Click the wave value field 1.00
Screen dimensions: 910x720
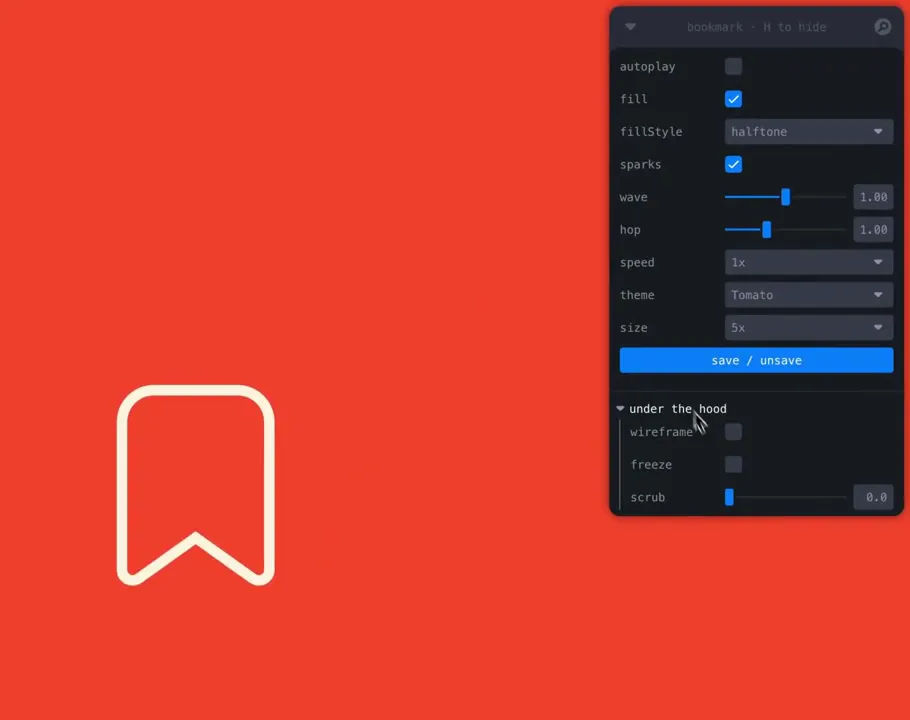click(873, 197)
